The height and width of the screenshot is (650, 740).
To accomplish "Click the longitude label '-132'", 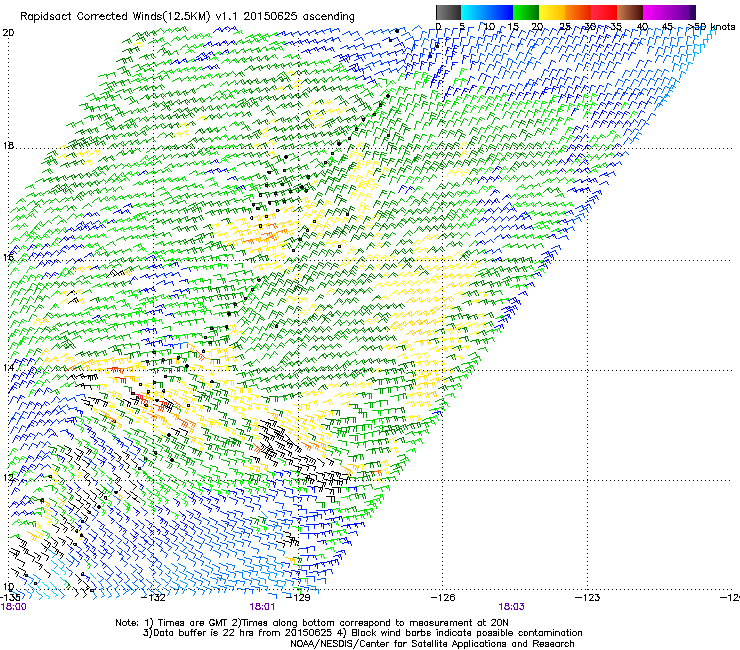I will (154, 598).
